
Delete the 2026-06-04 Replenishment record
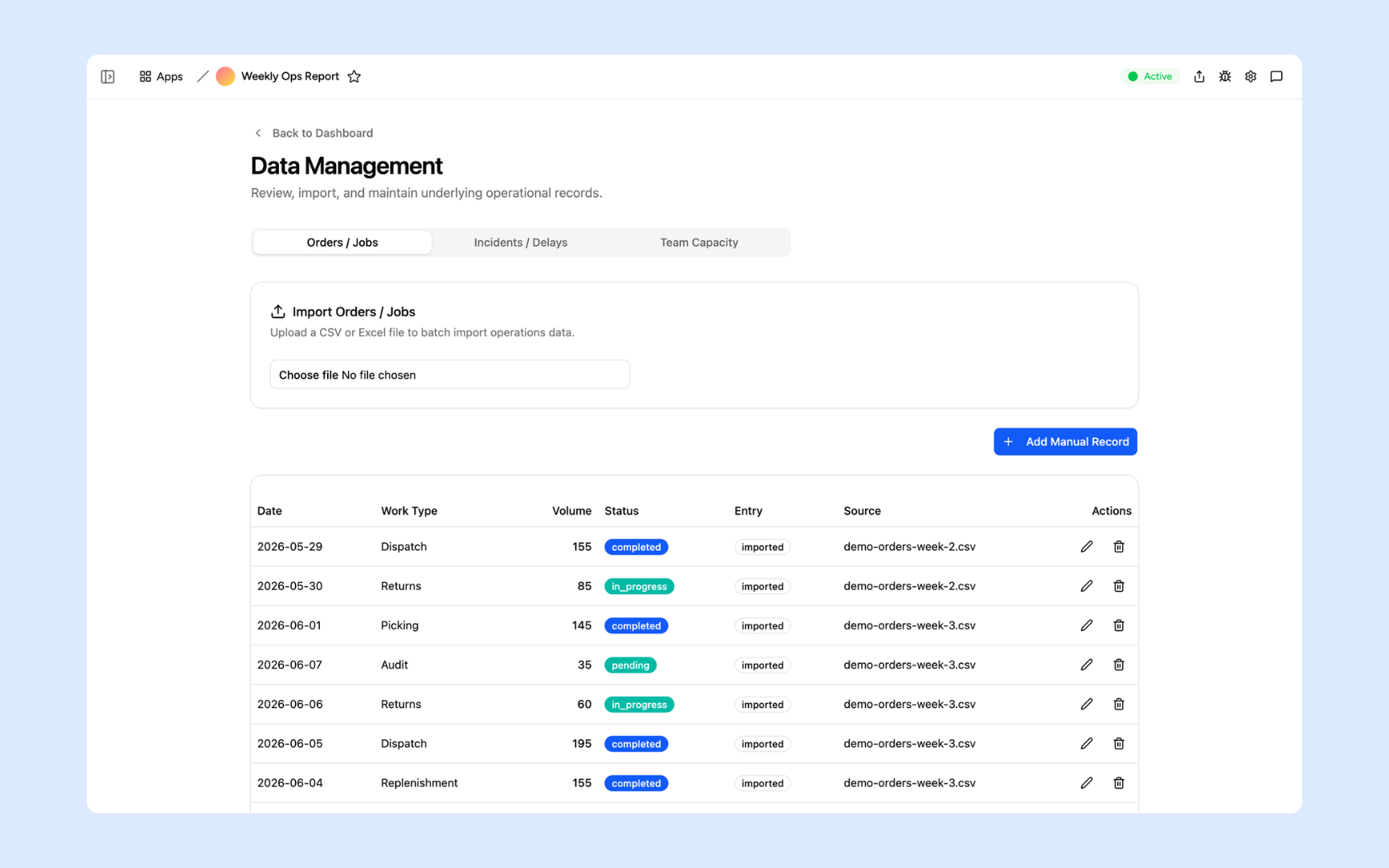click(x=1119, y=783)
